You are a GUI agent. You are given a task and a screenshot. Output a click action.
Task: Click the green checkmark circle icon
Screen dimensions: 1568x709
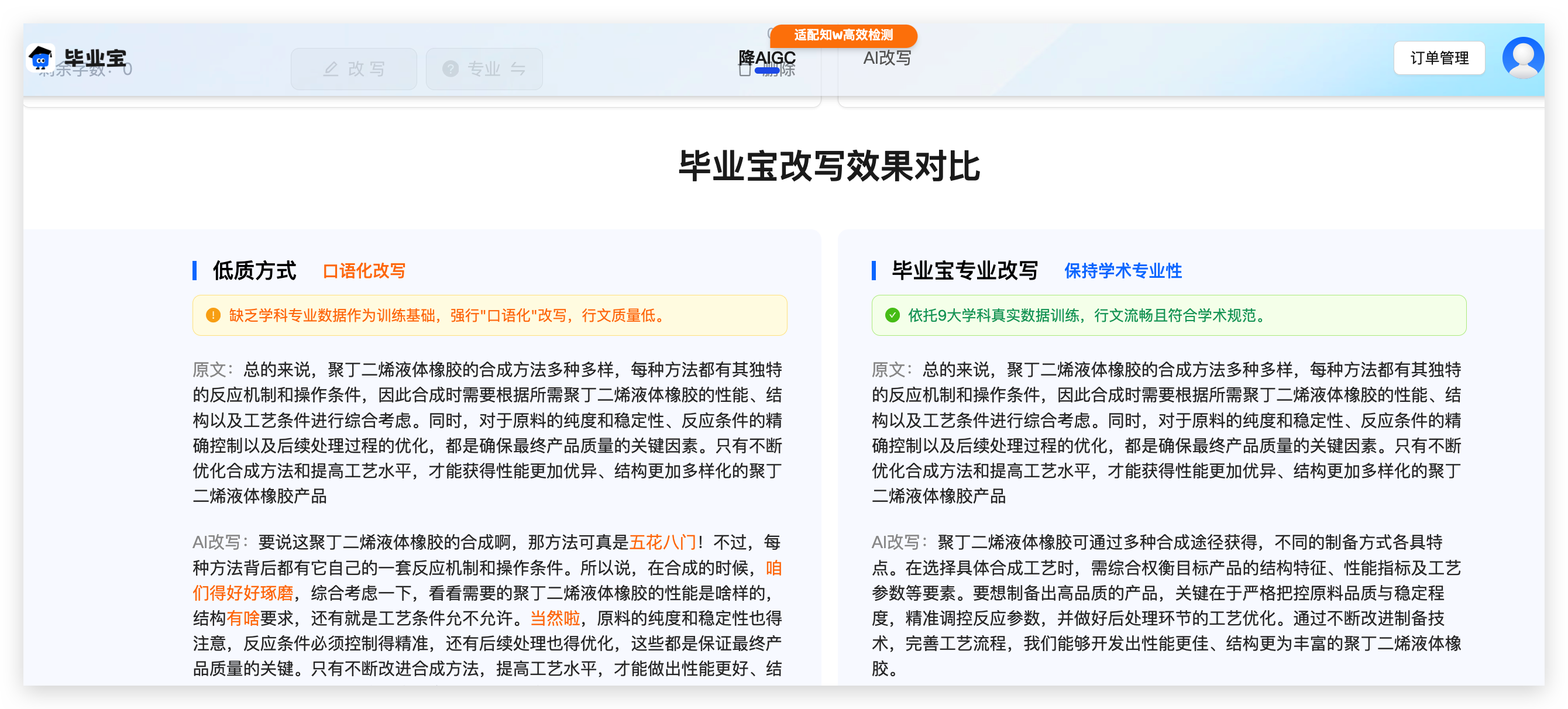point(892,315)
